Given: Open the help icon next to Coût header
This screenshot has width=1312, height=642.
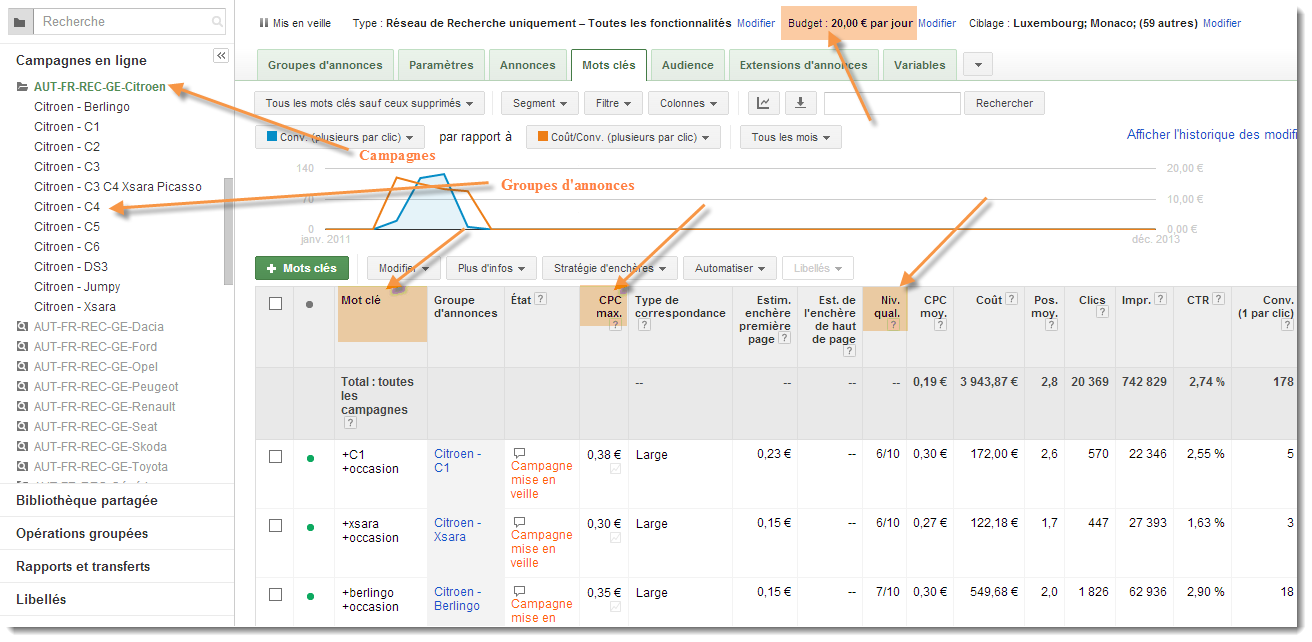Looking at the screenshot, I should coord(1012,299).
